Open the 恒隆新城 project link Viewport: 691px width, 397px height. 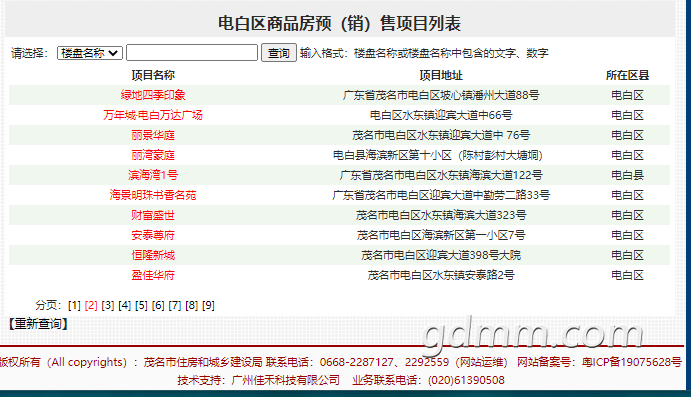click(x=153, y=256)
